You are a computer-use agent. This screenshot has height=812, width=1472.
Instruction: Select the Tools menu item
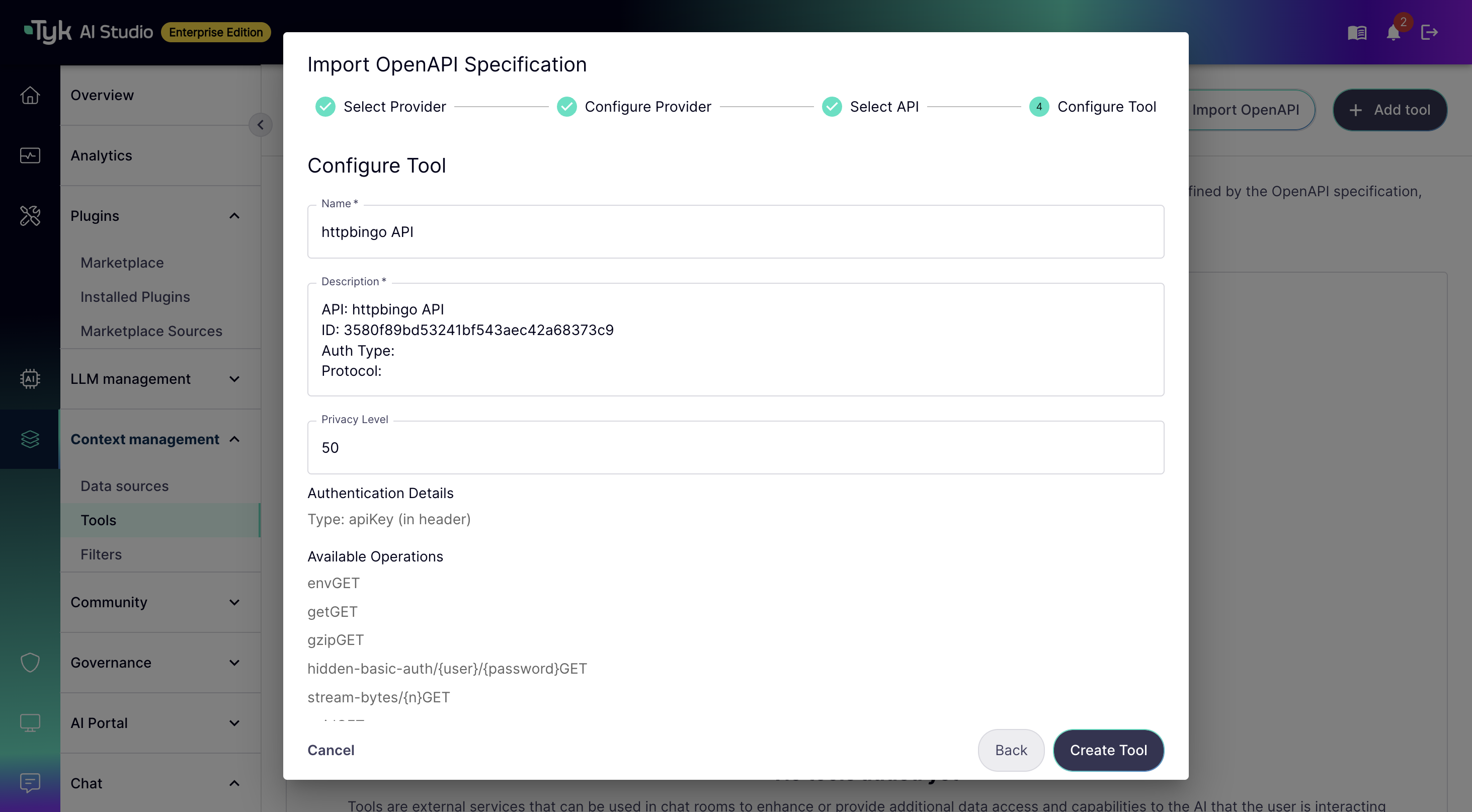[x=160, y=520]
